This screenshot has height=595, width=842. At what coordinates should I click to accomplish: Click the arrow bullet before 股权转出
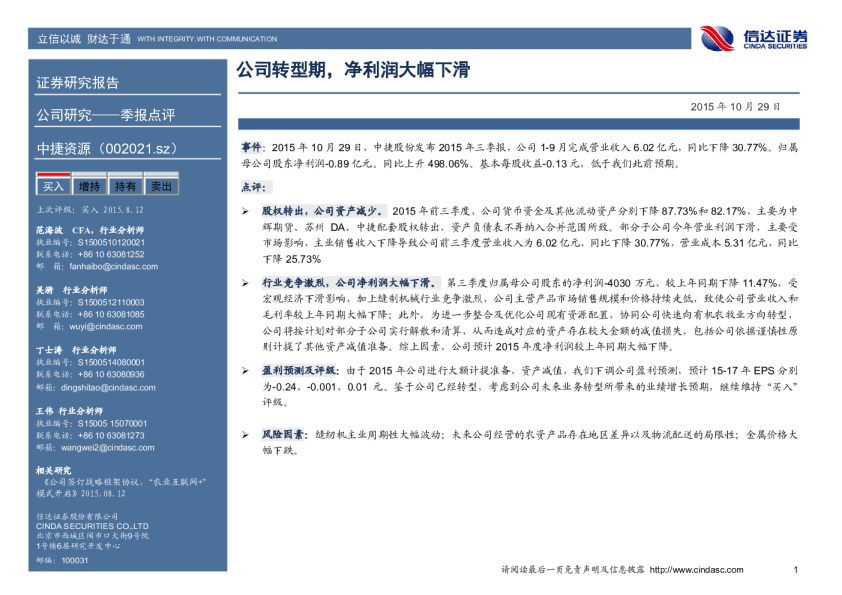coord(246,212)
